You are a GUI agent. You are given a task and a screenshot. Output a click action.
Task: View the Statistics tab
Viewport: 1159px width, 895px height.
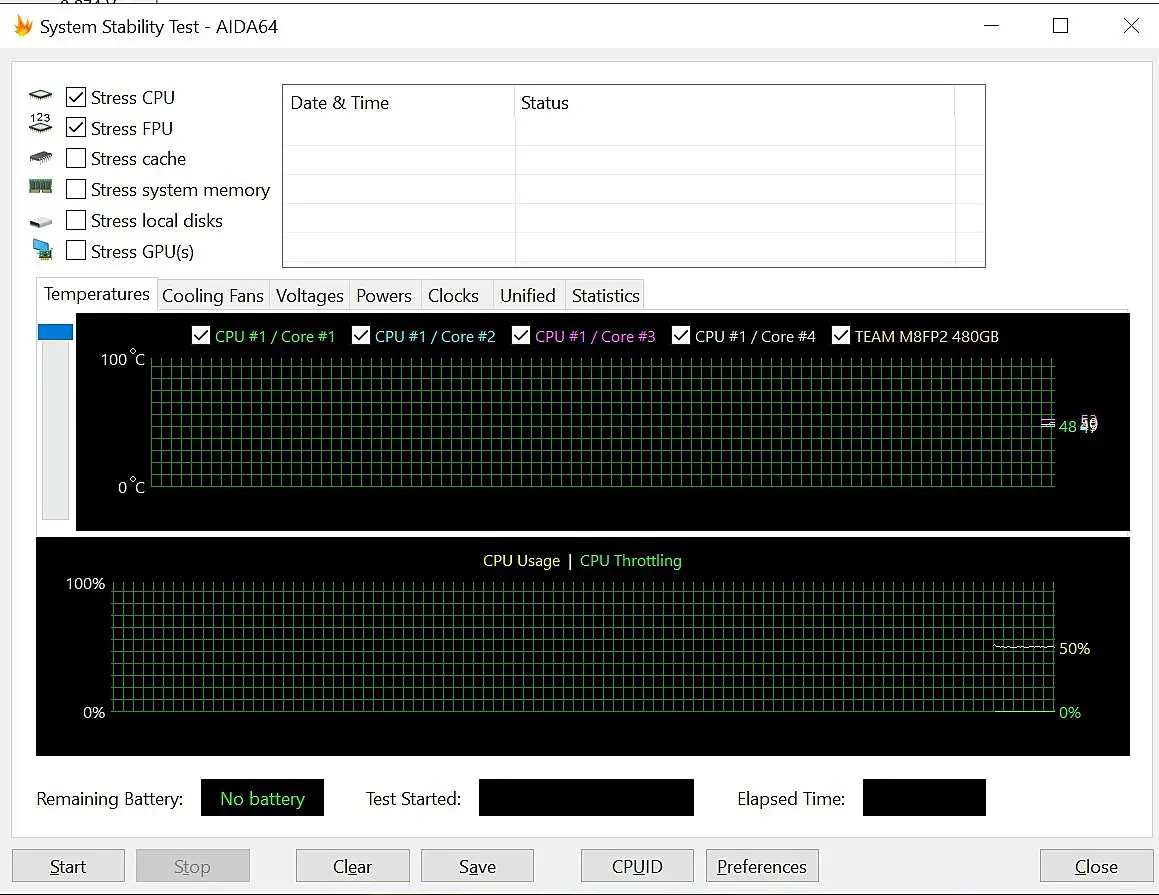pyautogui.click(x=605, y=296)
